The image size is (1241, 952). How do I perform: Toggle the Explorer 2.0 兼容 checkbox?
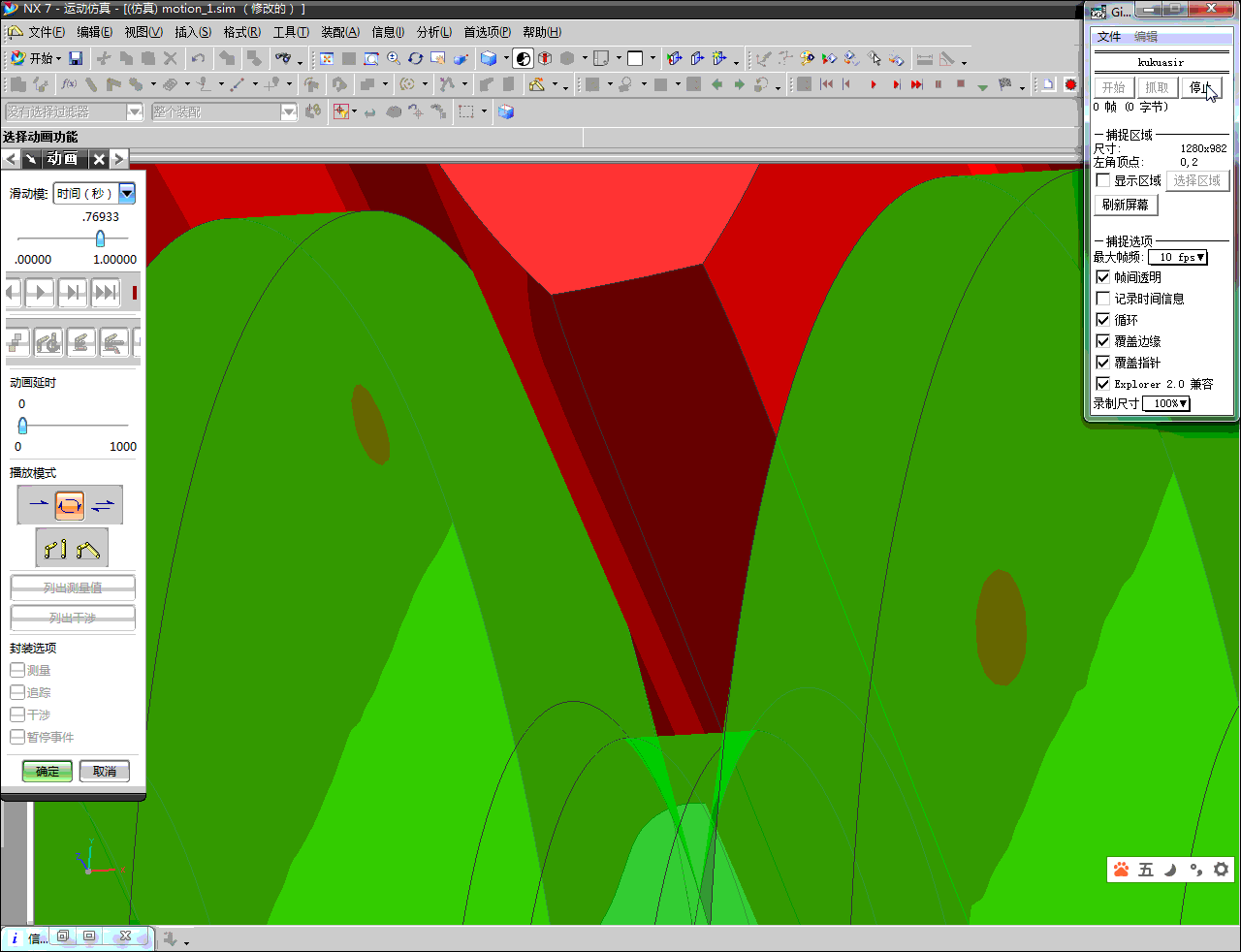[x=1102, y=384]
